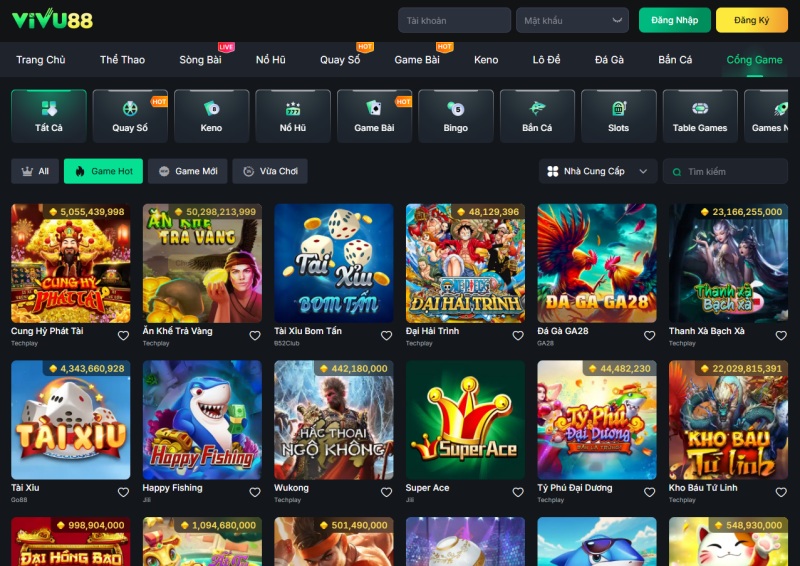
Task: Open Tỷ Phú Đại Dương game thumbnail
Action: [597, 420]
